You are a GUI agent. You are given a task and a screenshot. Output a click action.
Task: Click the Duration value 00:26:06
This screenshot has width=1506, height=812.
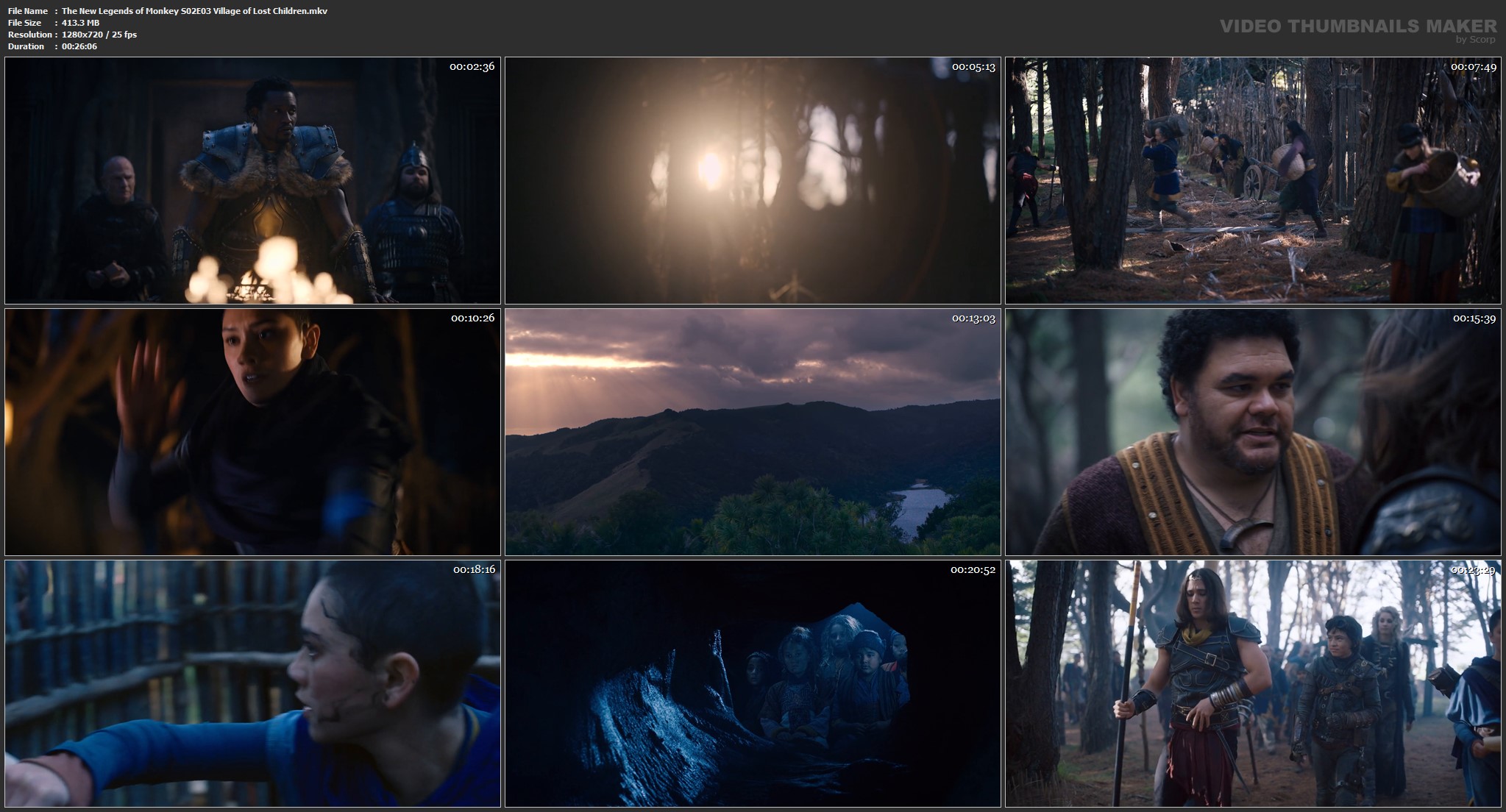pyautogui.click(x=79, y=46)
